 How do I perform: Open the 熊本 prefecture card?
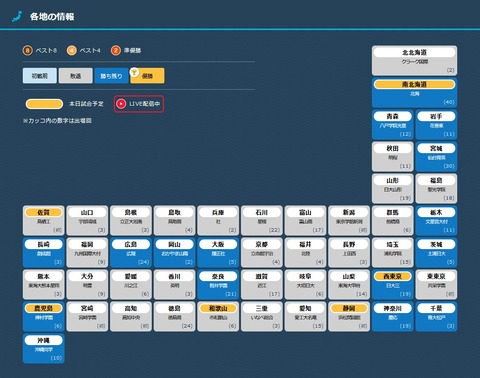coord(44,285)
